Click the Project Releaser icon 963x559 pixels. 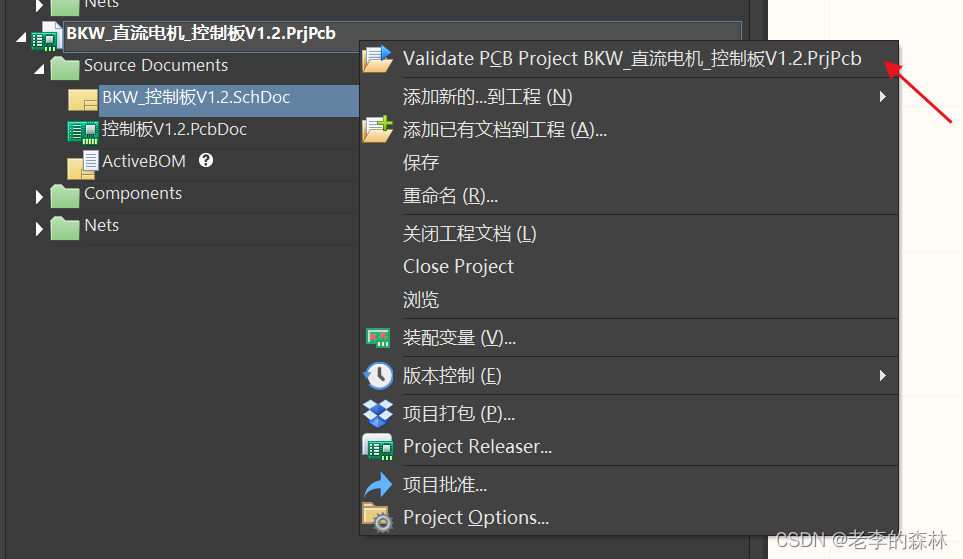378,447
